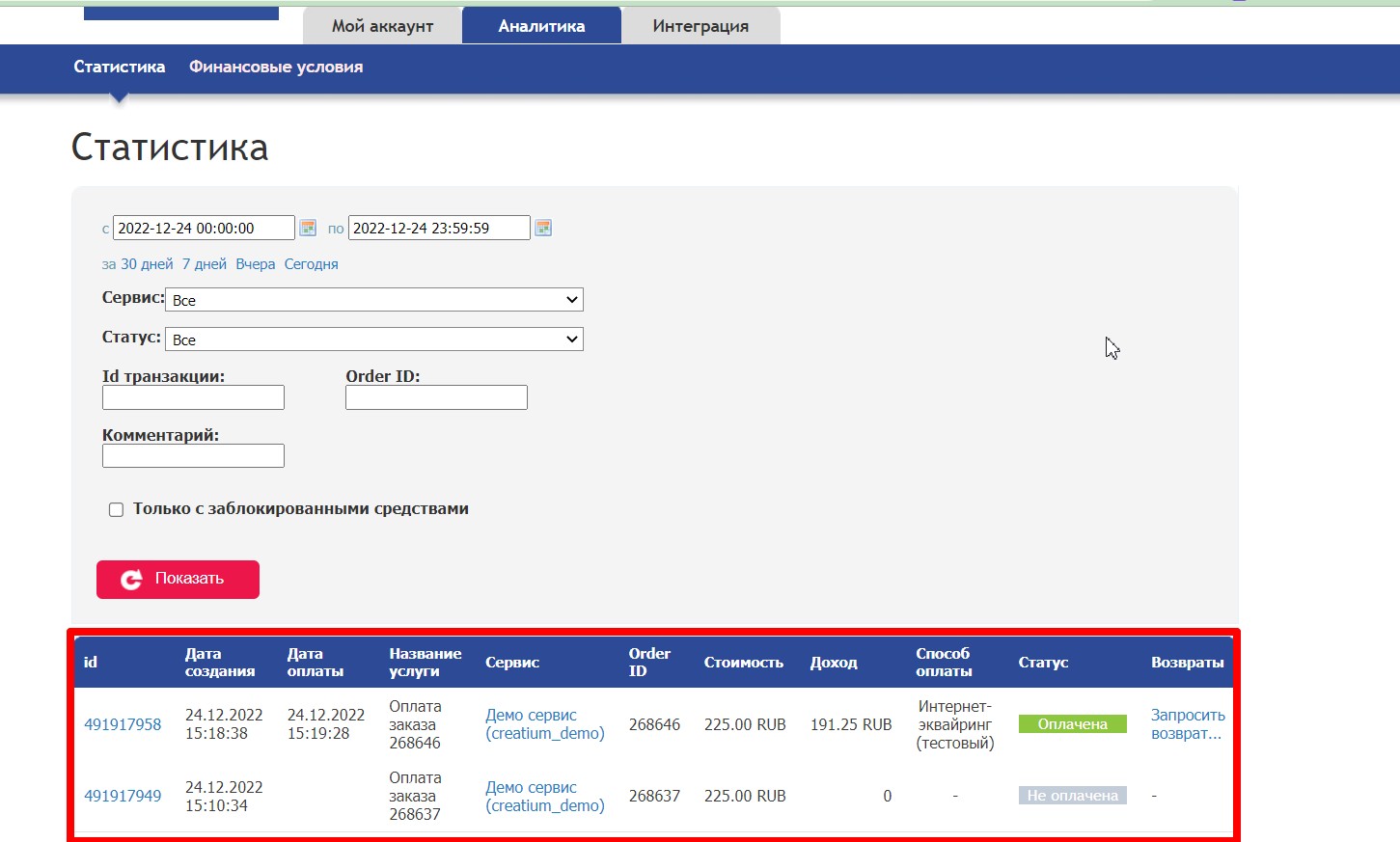Open Демо сервис link for order 268646
This screenshot has width=1400, height=842.
(545, 724)
